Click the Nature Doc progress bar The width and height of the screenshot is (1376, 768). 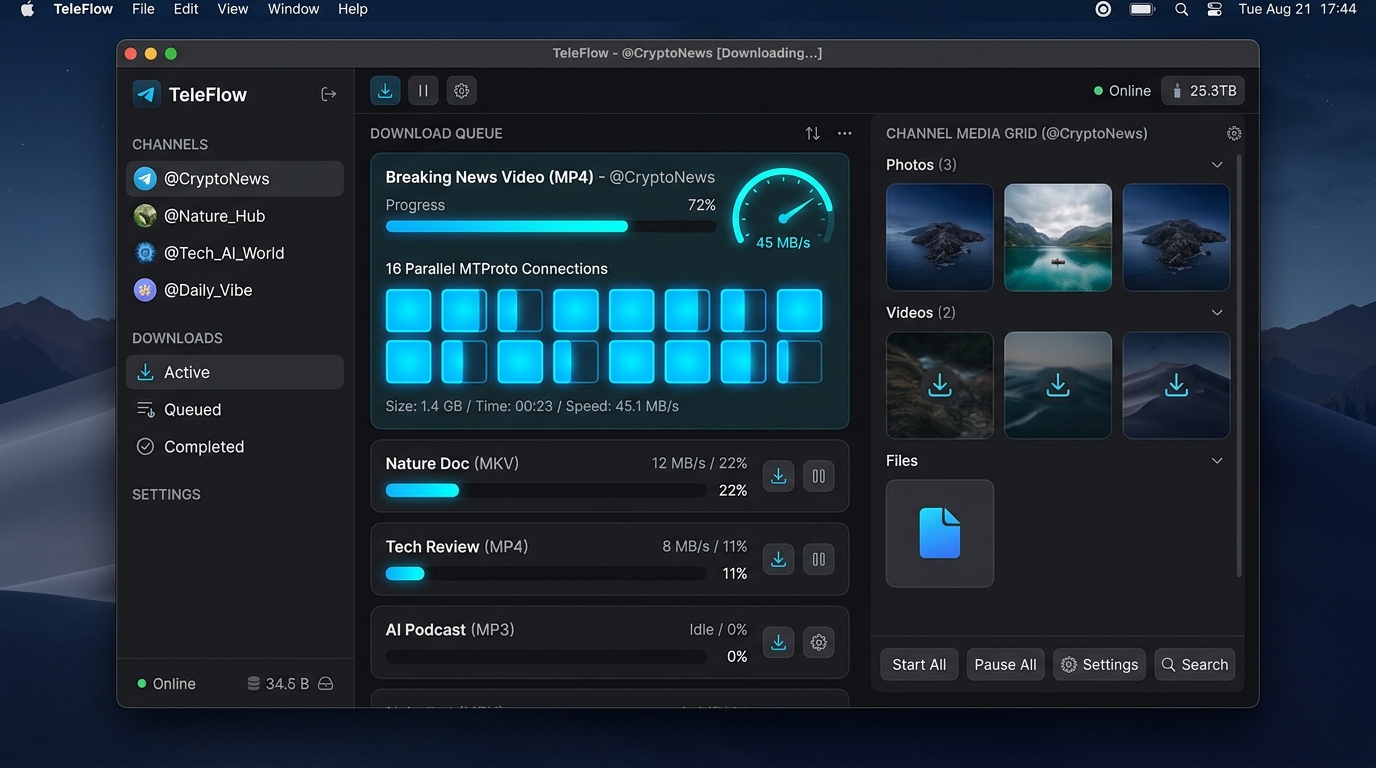click(546, 490)
